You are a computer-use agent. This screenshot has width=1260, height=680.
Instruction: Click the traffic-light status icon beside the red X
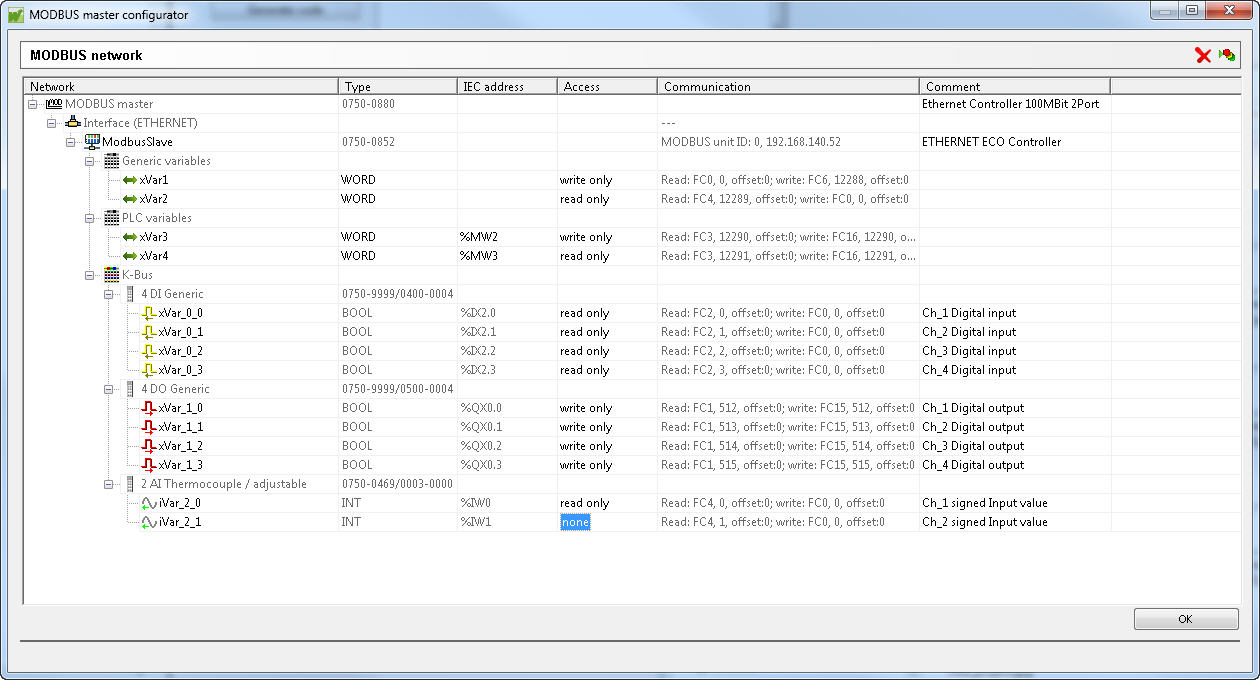tap(1225, 56)
